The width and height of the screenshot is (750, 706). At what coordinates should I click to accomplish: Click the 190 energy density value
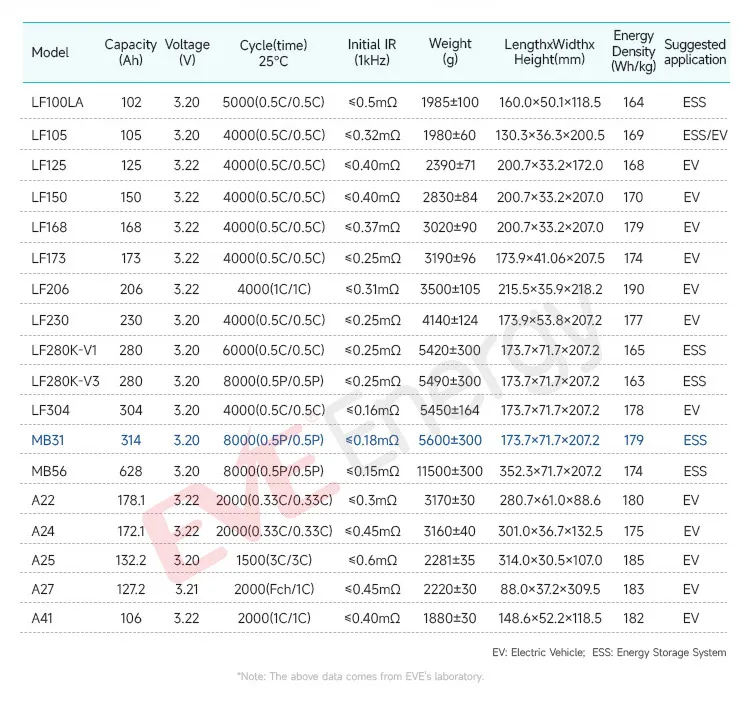[x=633, y=289]
